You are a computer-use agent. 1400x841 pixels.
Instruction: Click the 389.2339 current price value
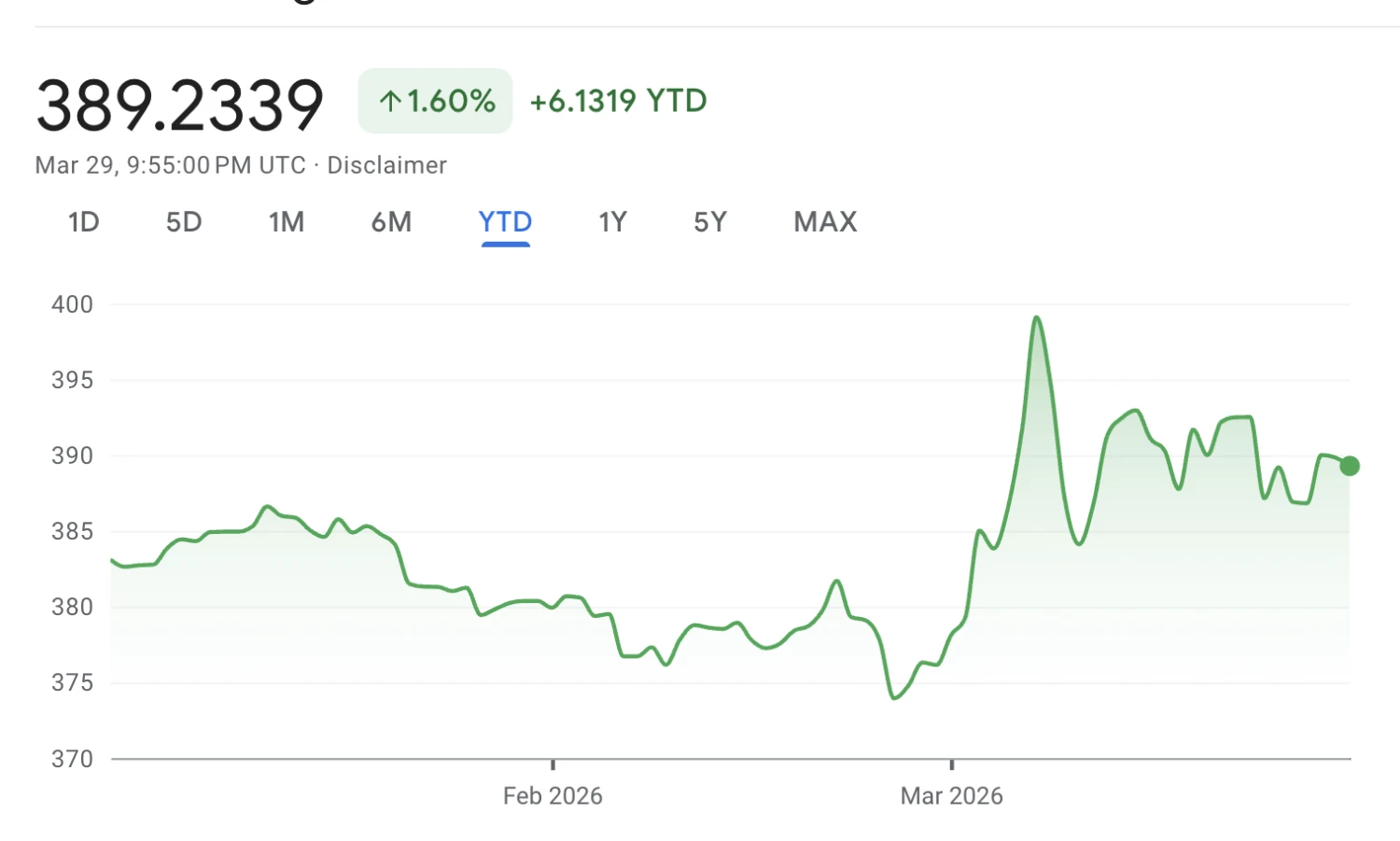tap(180, 105)
